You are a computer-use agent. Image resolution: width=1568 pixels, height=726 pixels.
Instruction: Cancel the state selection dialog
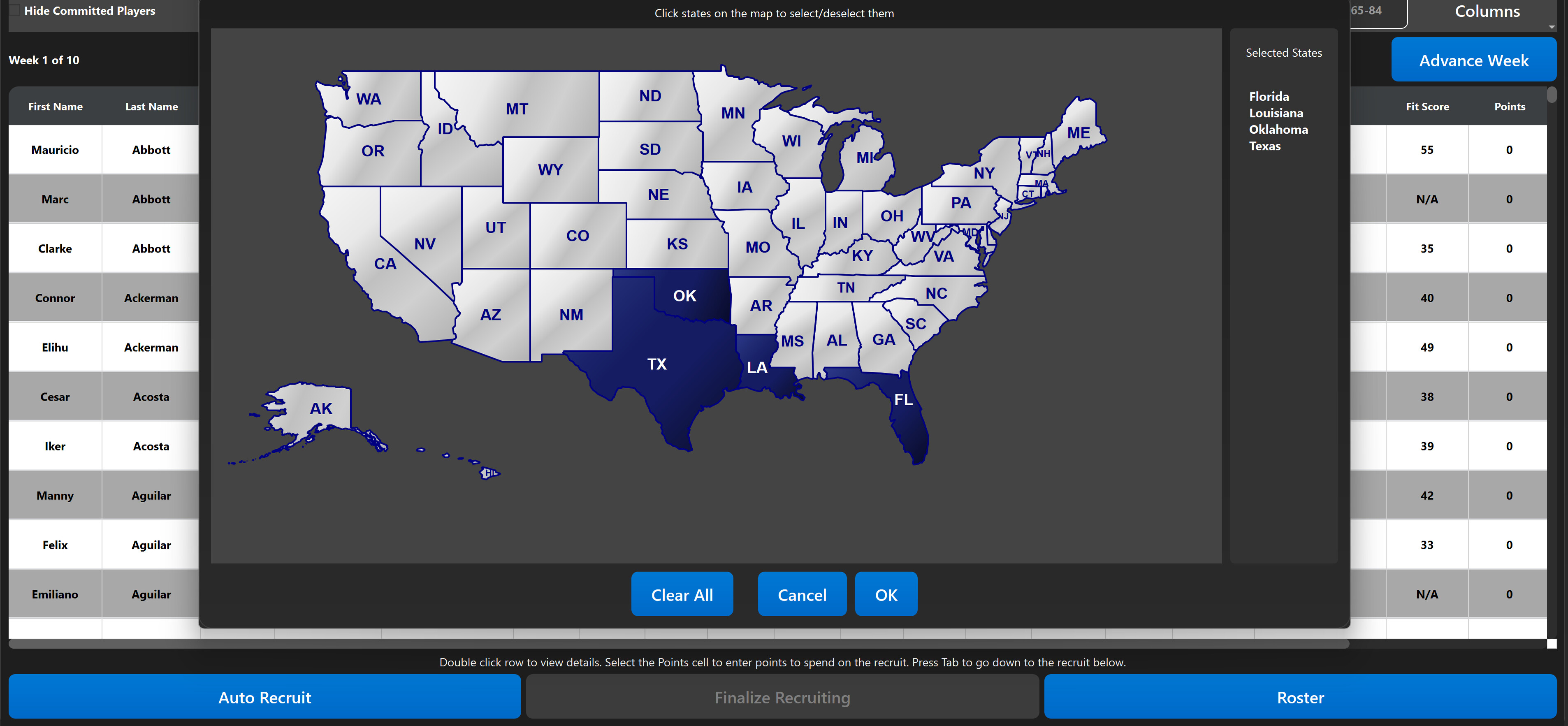point(802,594)
